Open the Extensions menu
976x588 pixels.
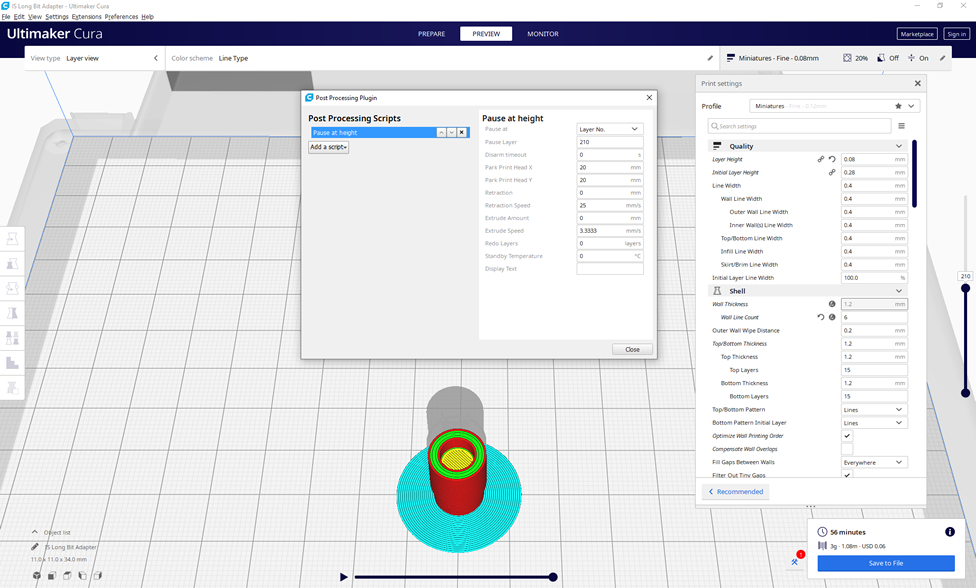86,17
